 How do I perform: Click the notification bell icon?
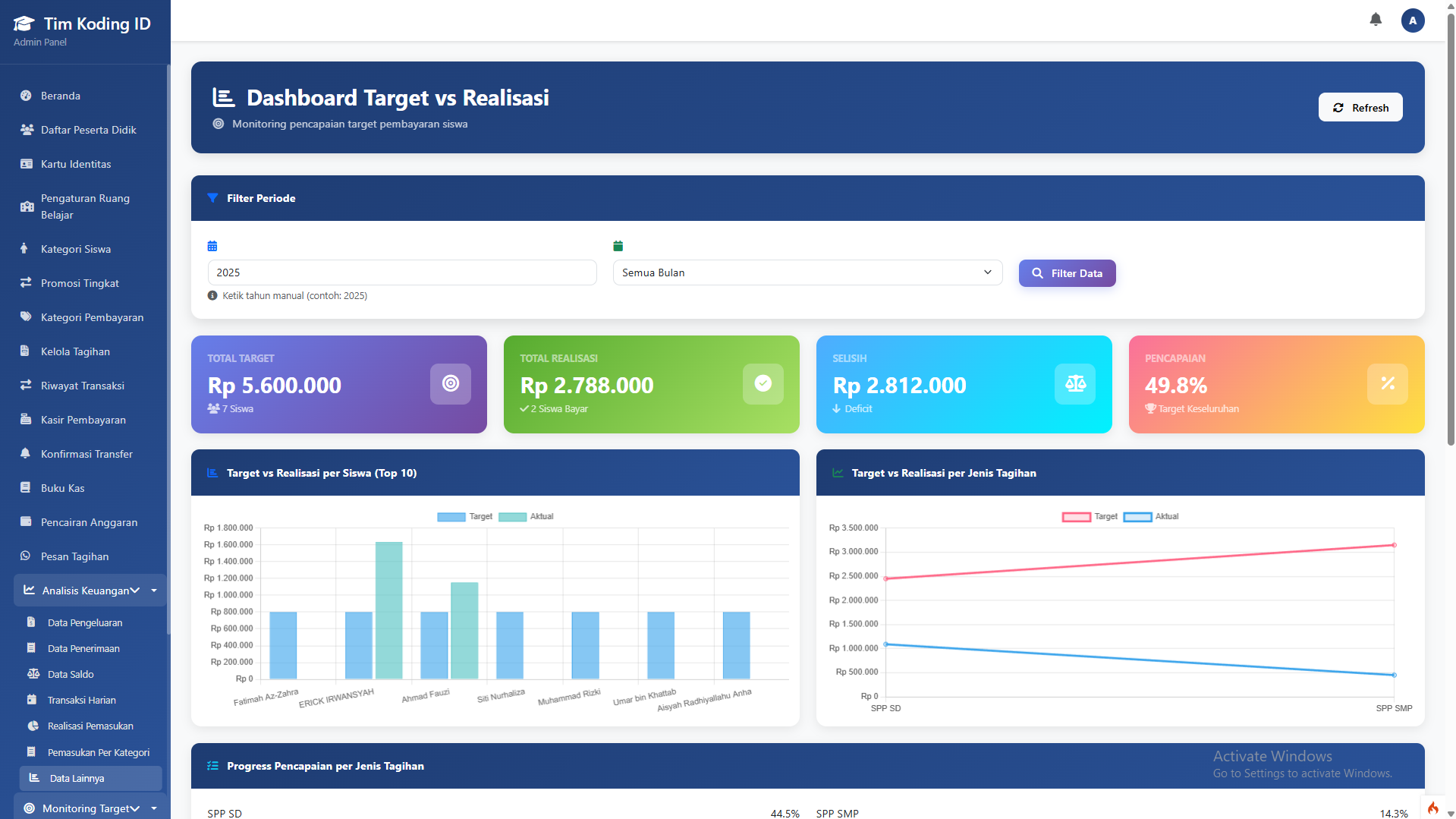pyautogui.click(x=1375, y=20)
